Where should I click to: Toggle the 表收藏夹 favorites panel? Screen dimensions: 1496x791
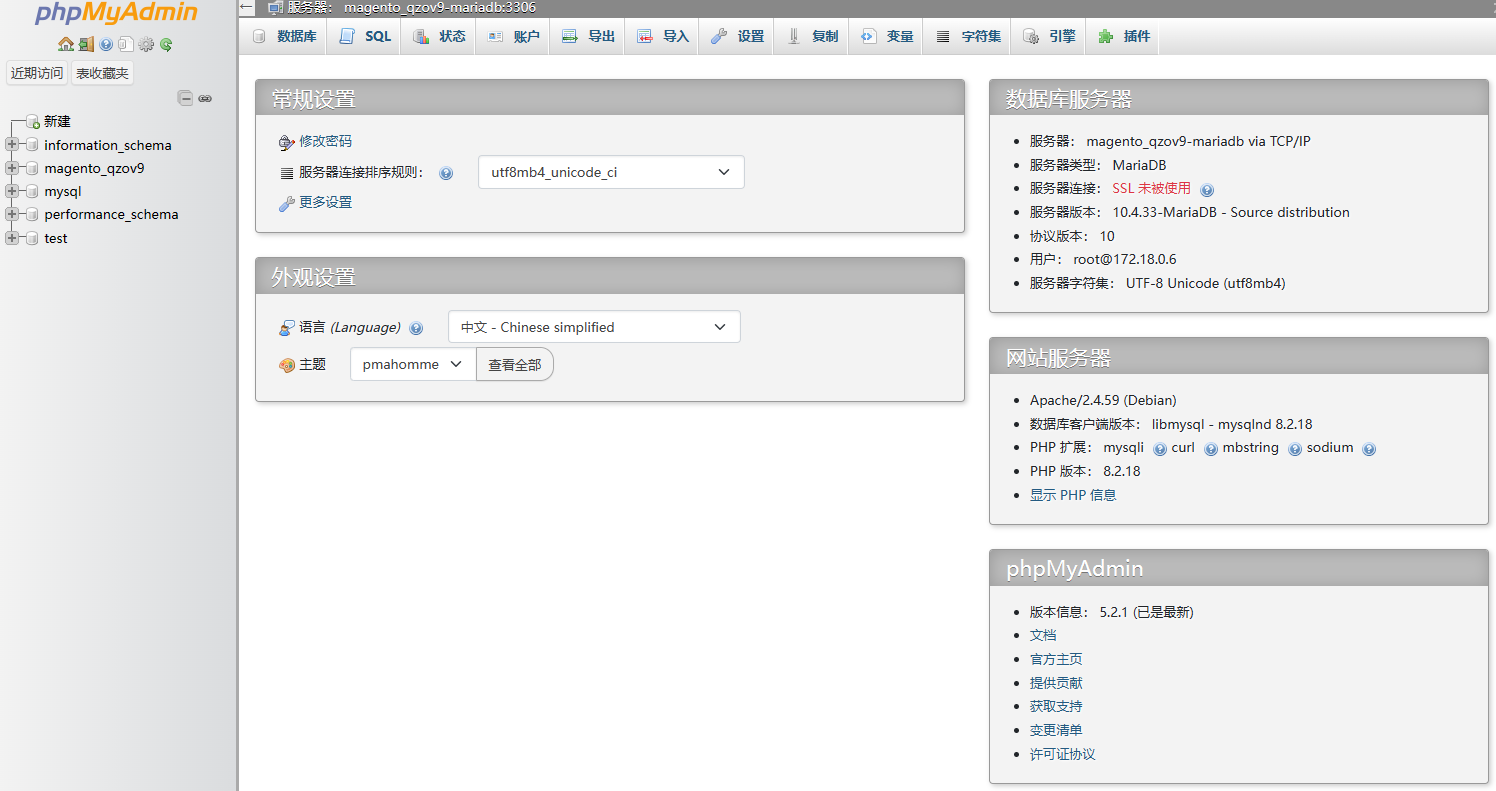pos(101,72)
